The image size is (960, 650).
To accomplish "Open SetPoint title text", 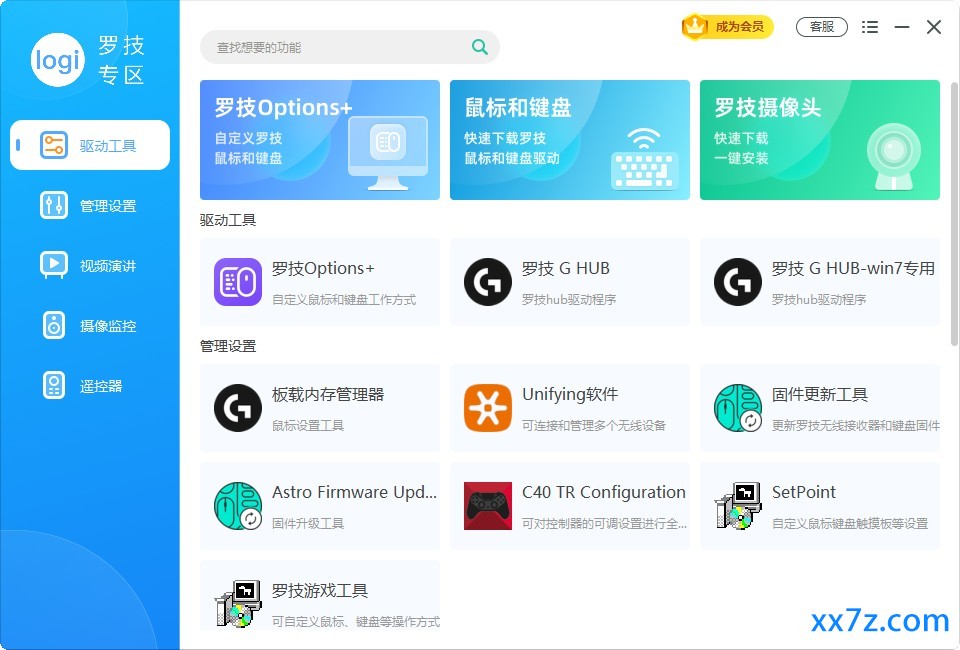I will (803, 492).
